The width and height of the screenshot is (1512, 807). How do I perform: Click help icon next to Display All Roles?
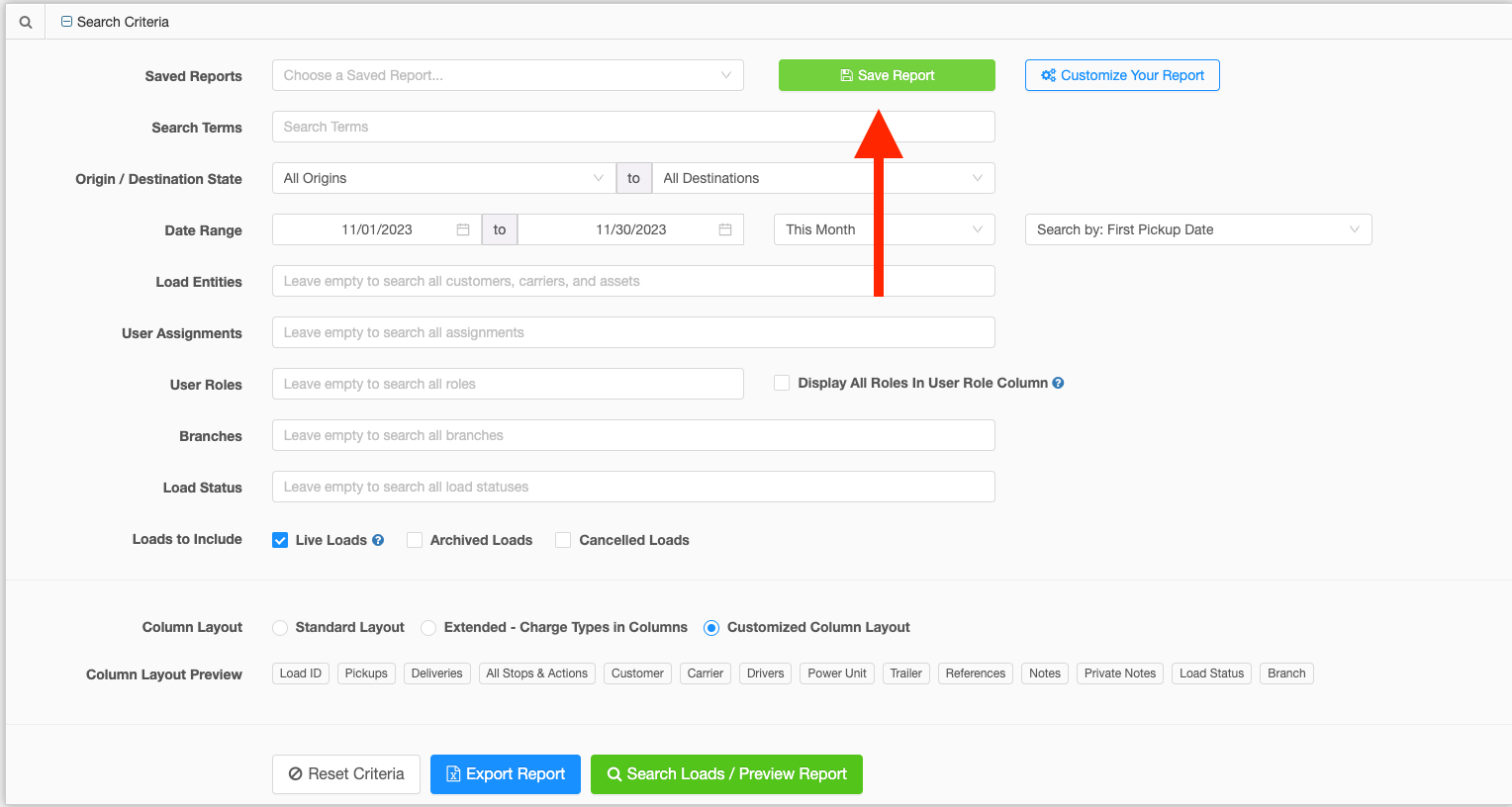(x=1058, y=383)
